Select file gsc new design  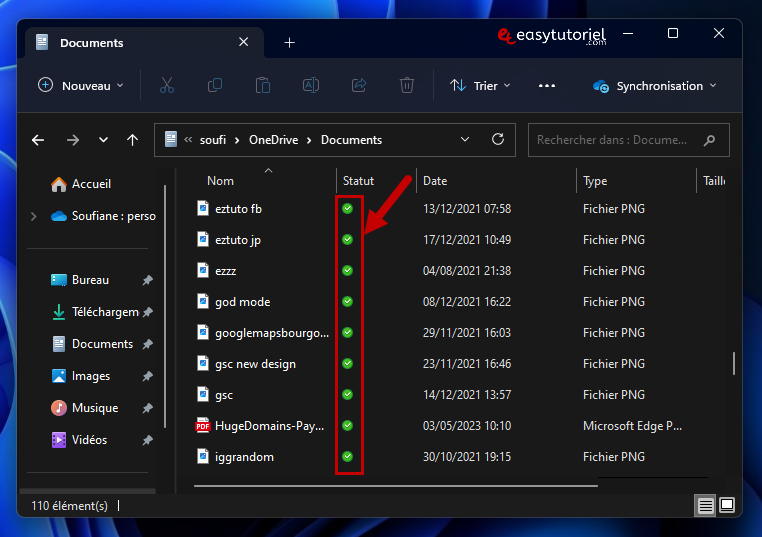[x=255, y=364]
